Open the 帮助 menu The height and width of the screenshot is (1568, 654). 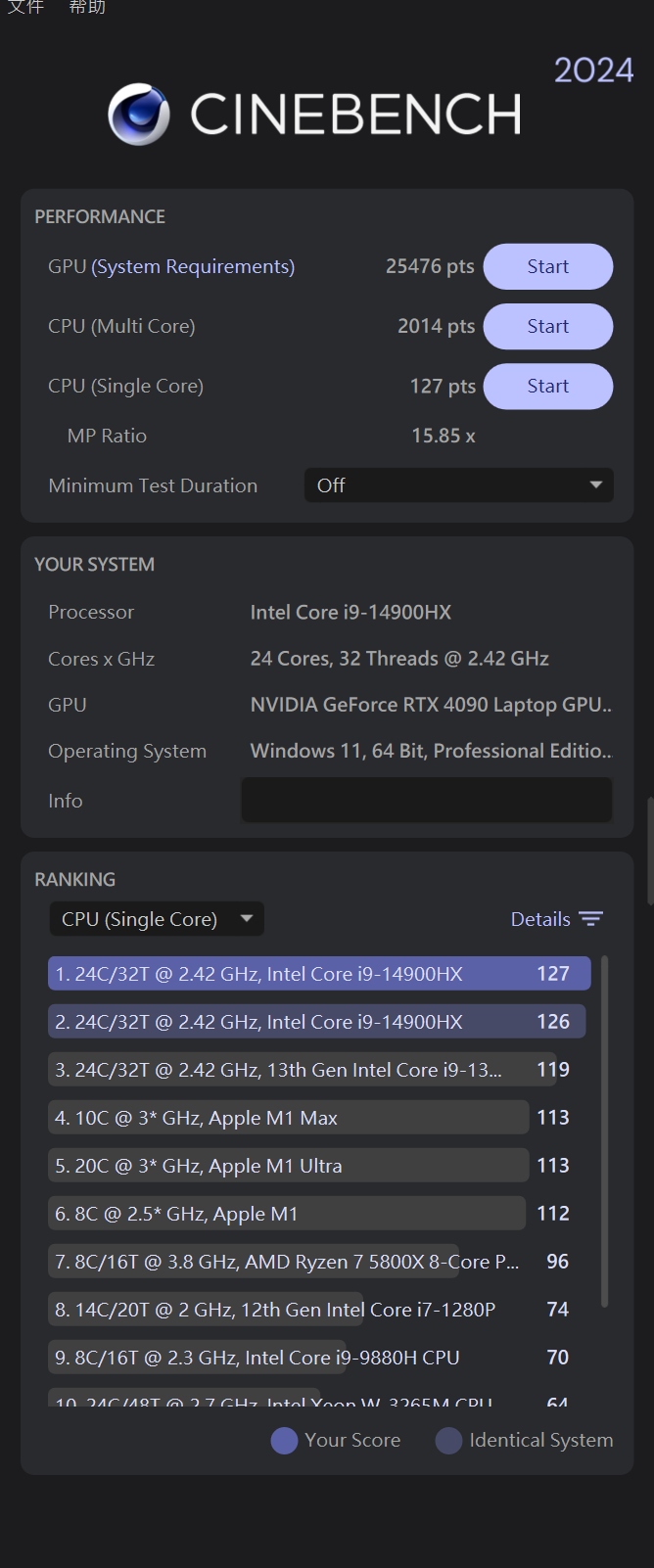click(87, 7)
